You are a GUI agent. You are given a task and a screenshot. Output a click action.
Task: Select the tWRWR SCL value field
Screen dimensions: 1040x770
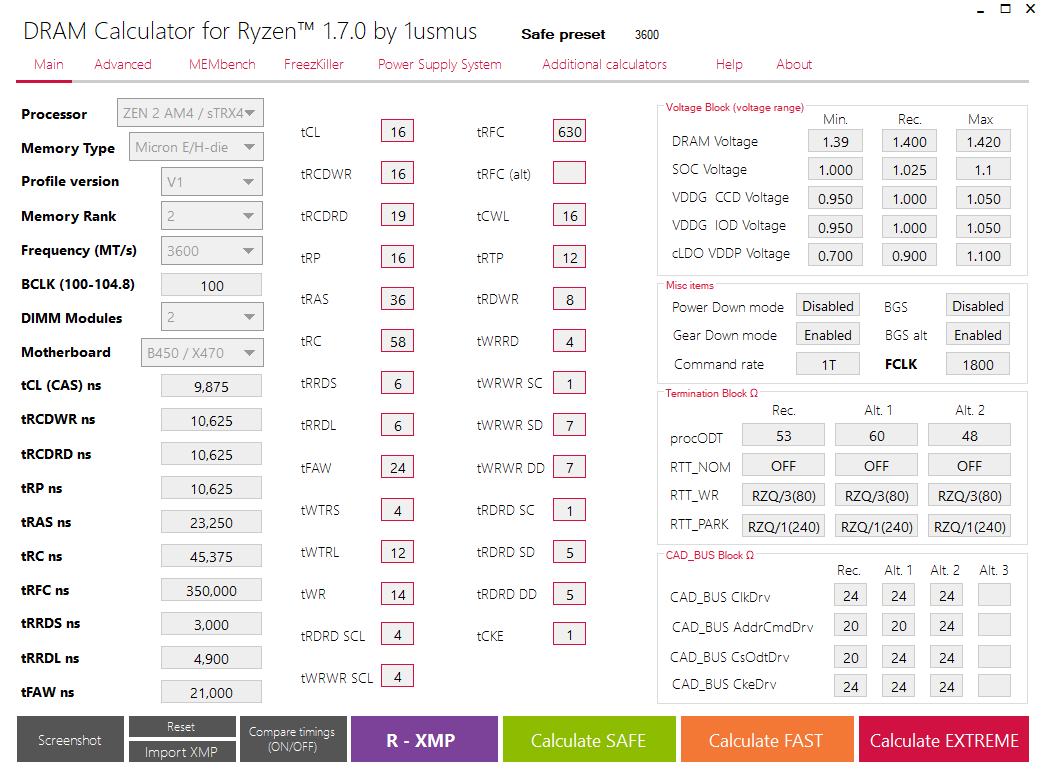397,676
